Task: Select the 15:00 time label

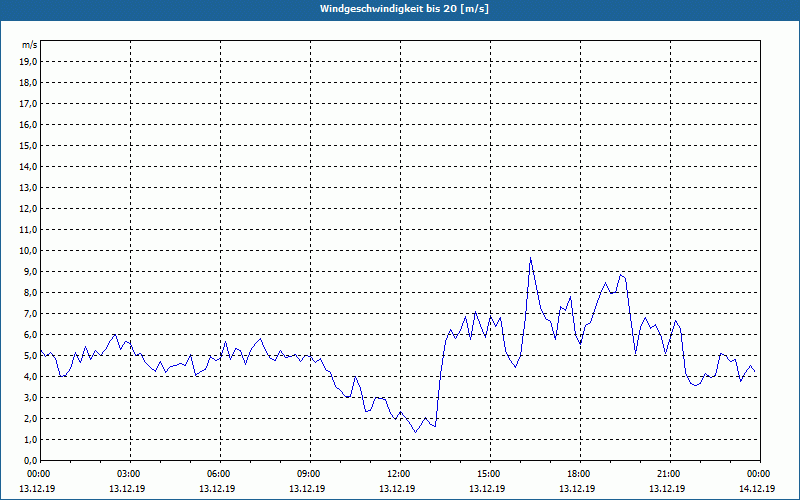Action: [x=490, y=474]
